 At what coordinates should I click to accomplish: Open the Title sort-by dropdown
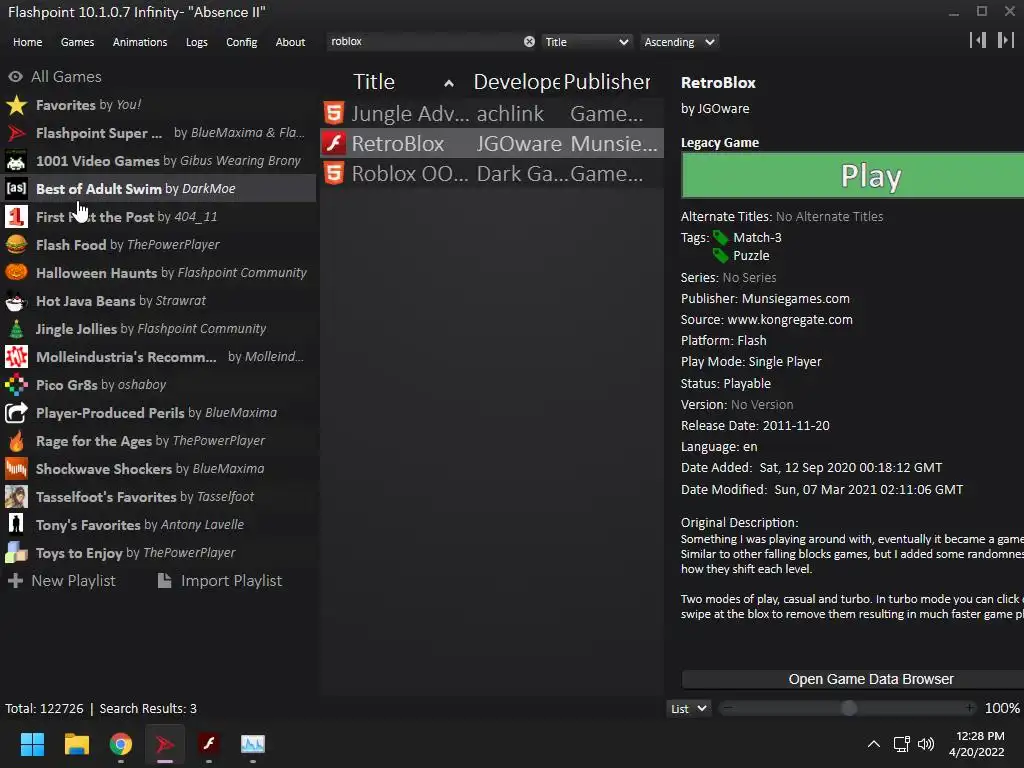click(x=586, y=42)
